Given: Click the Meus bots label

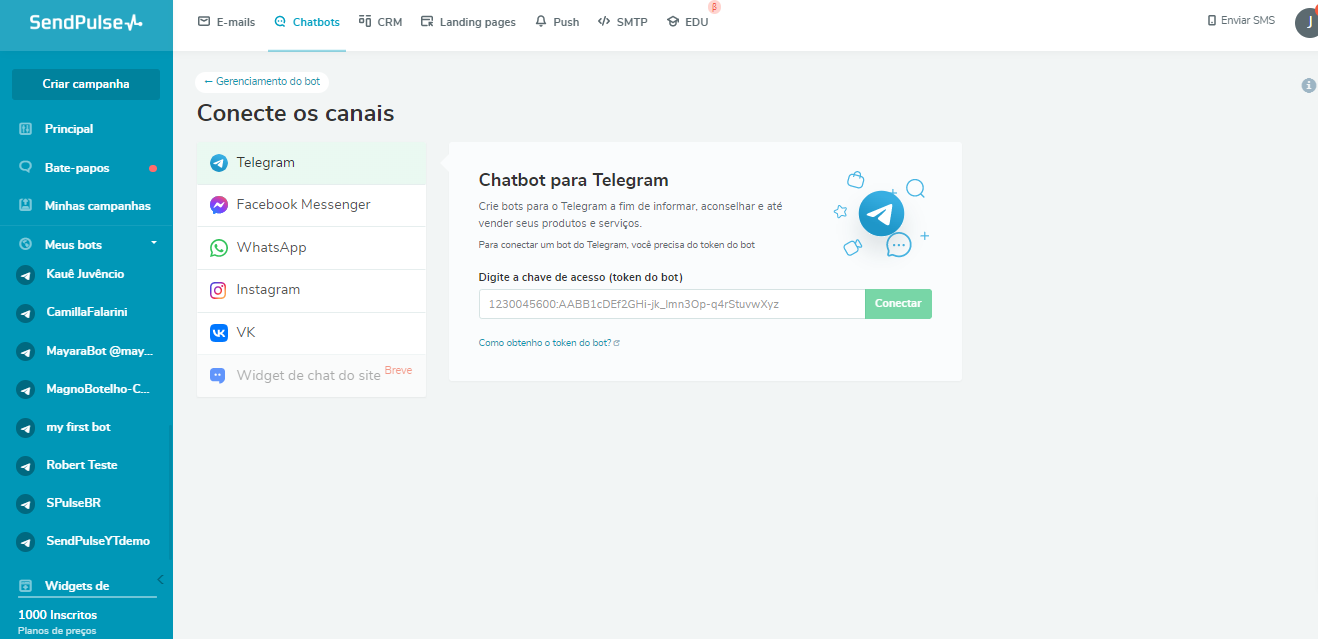Looking at the screenshot, I should 73,244.
